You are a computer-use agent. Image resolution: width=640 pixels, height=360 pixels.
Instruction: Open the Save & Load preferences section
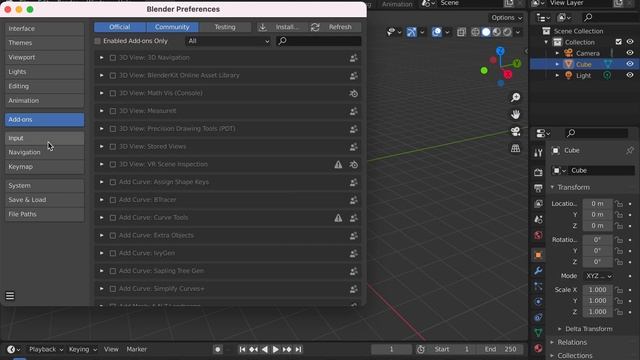(x=44, y=200)
